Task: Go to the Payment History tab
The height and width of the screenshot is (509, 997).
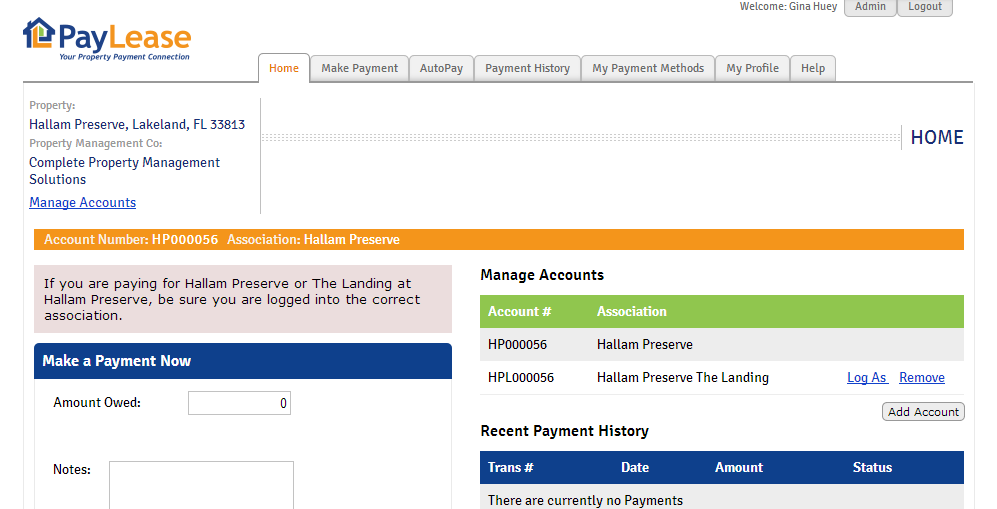Action: tap(527, 68)
